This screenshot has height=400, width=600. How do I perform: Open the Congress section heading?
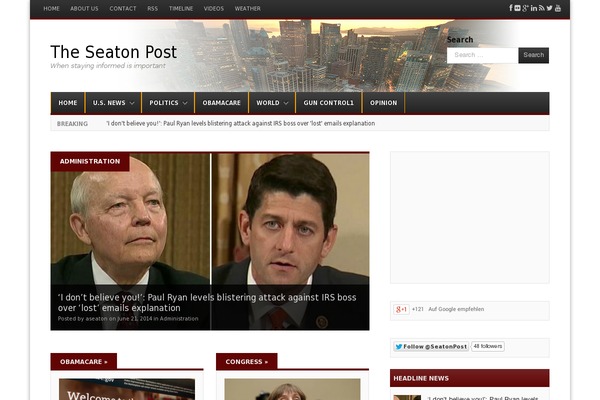coord(247,362)
